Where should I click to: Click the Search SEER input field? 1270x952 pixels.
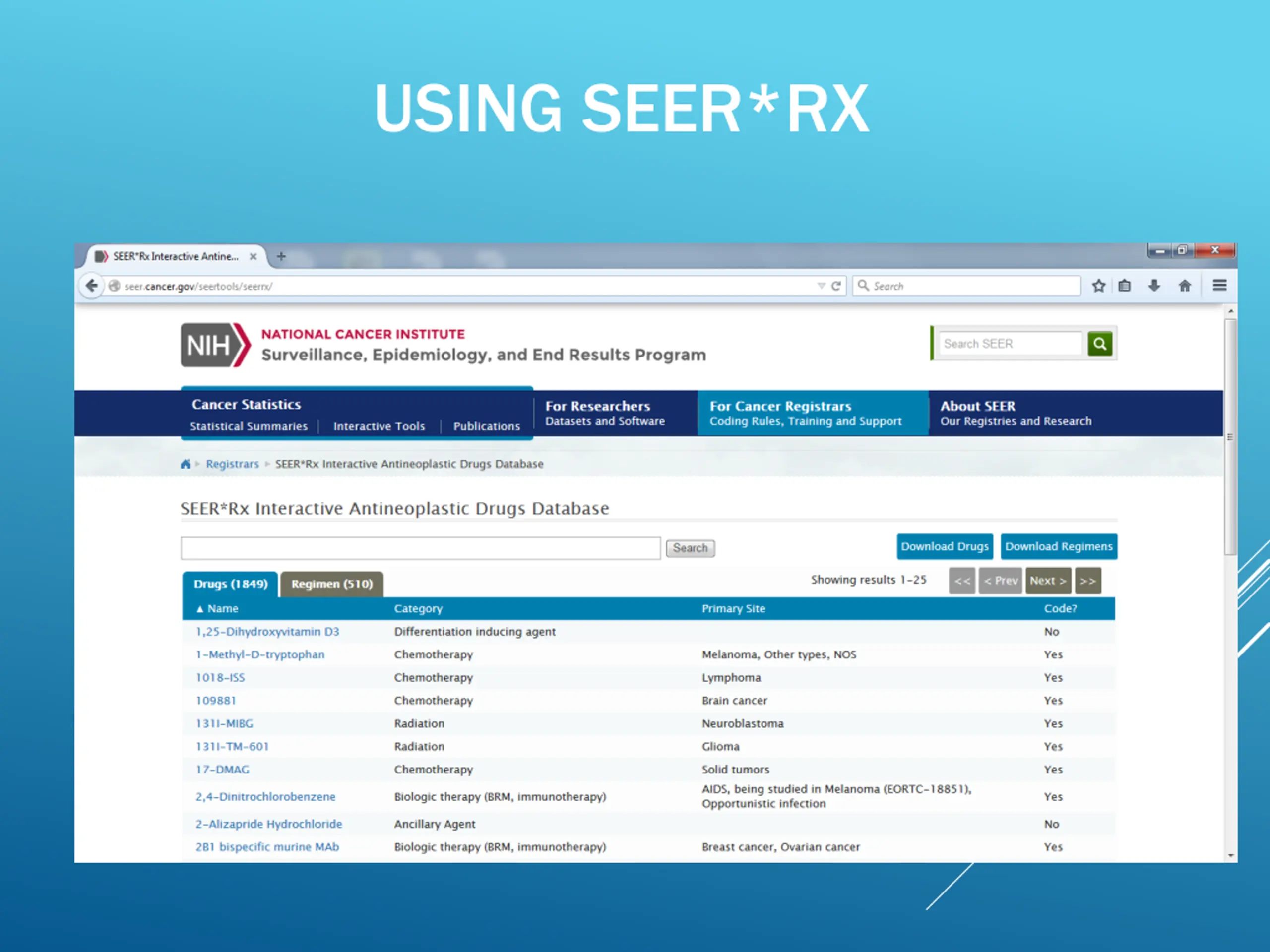coord(1010,344)
